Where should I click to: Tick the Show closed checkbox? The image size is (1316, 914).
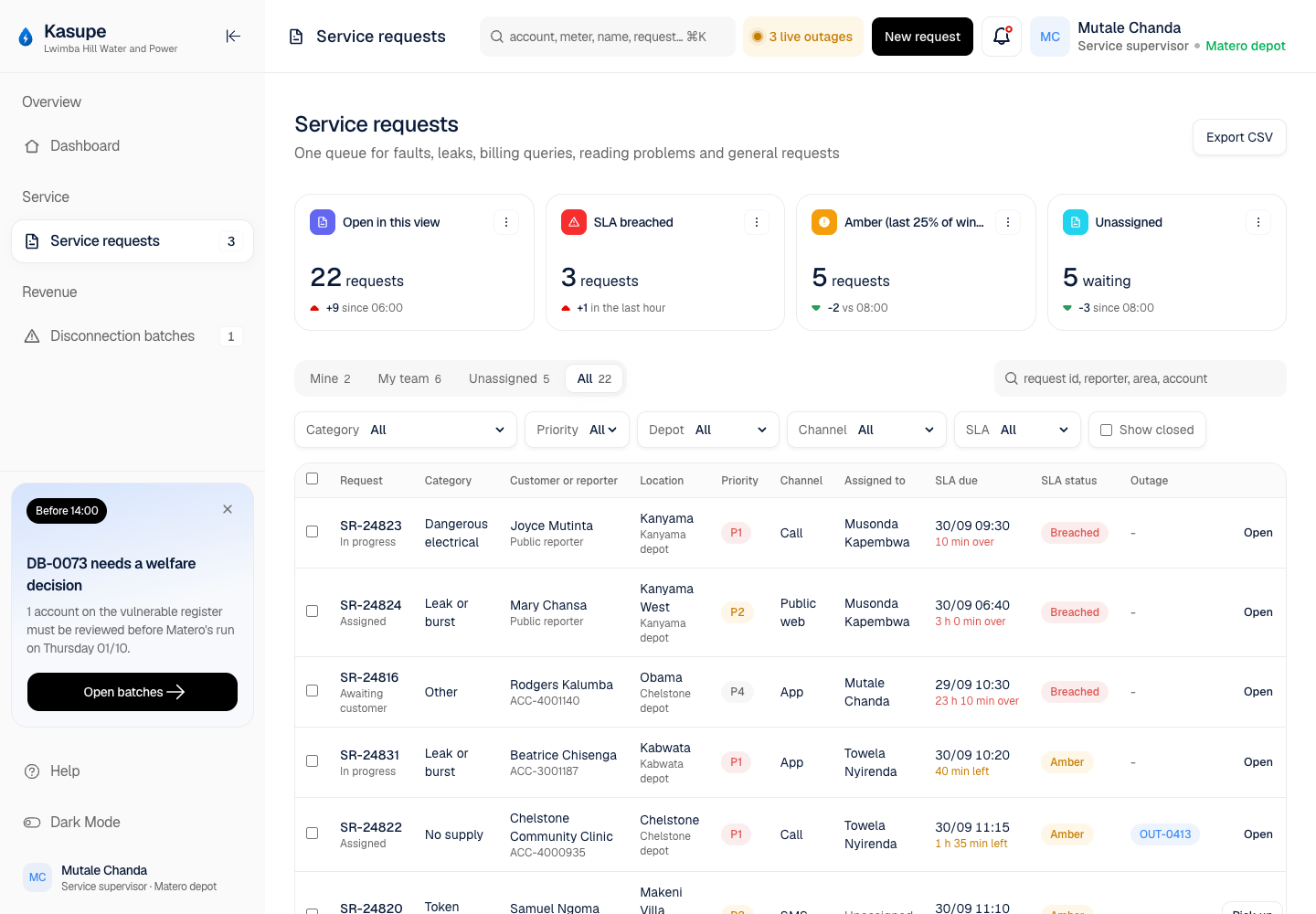[1106, 430]
